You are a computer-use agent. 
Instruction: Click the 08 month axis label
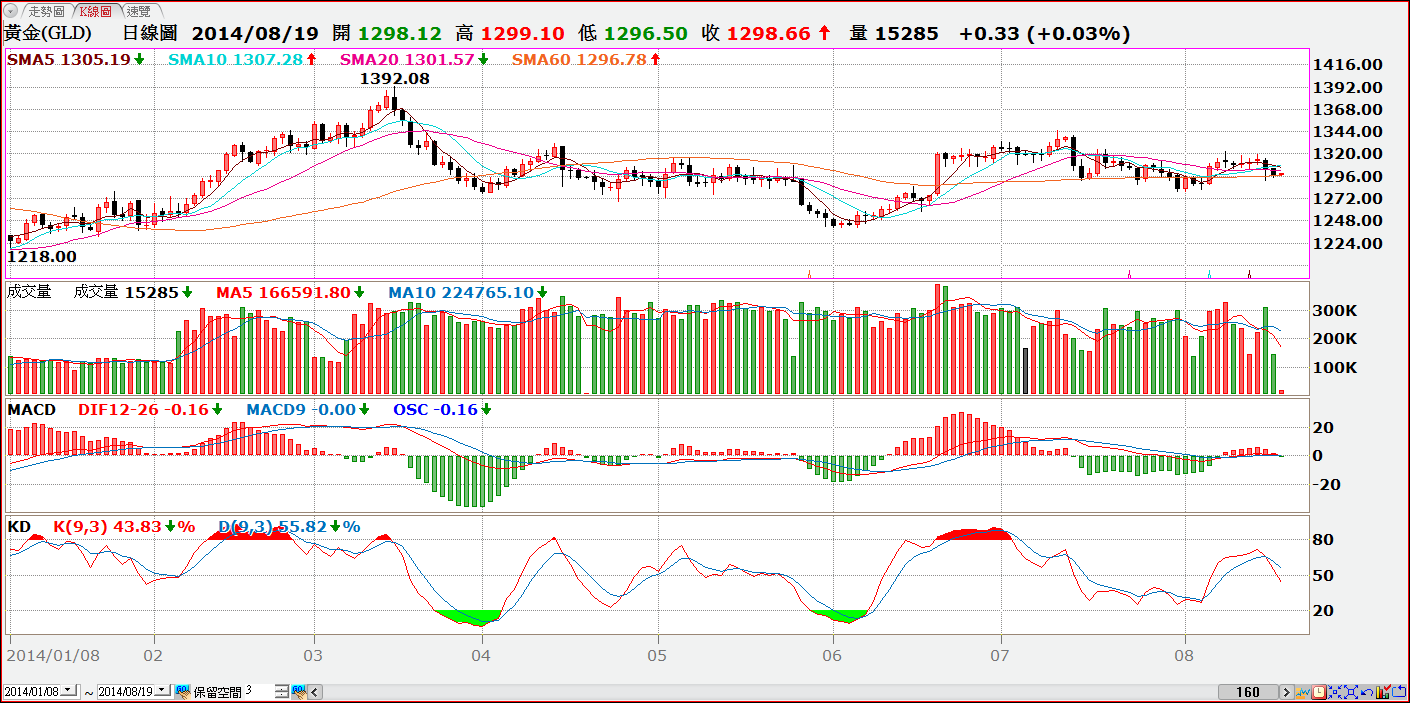pyautogui.click(x=1184, y=656)
